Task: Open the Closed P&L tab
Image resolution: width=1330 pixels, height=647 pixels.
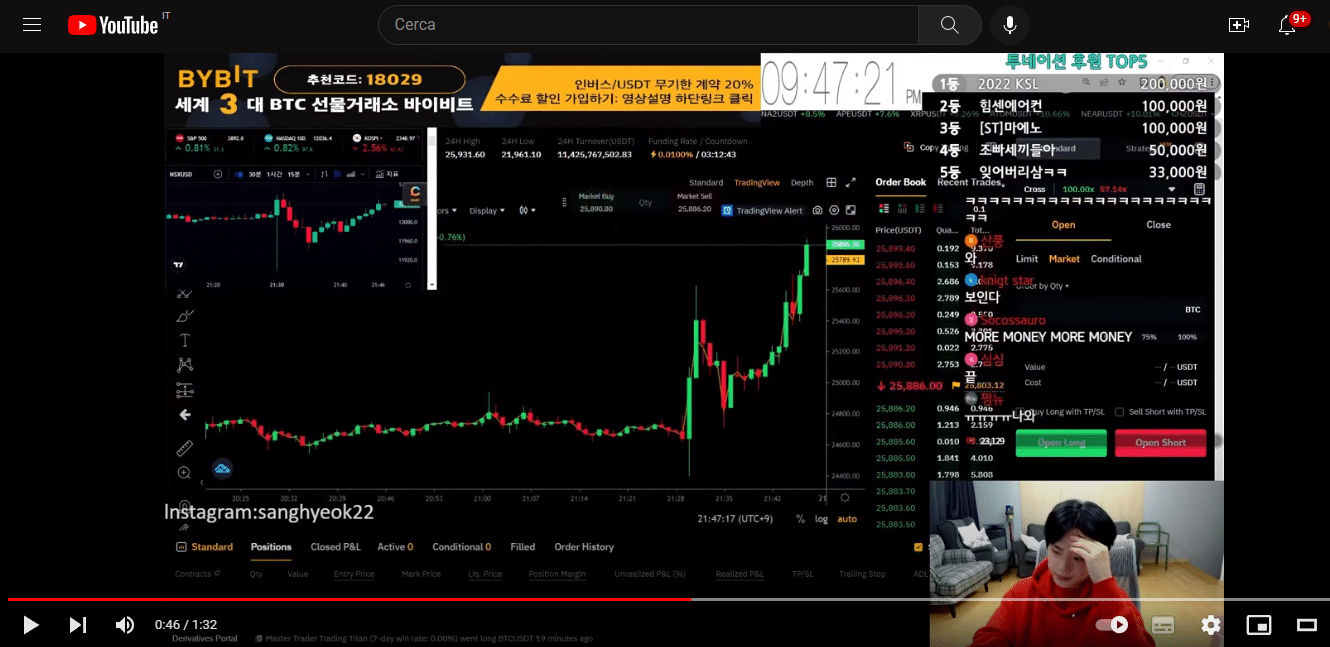Action: point(335,547)
